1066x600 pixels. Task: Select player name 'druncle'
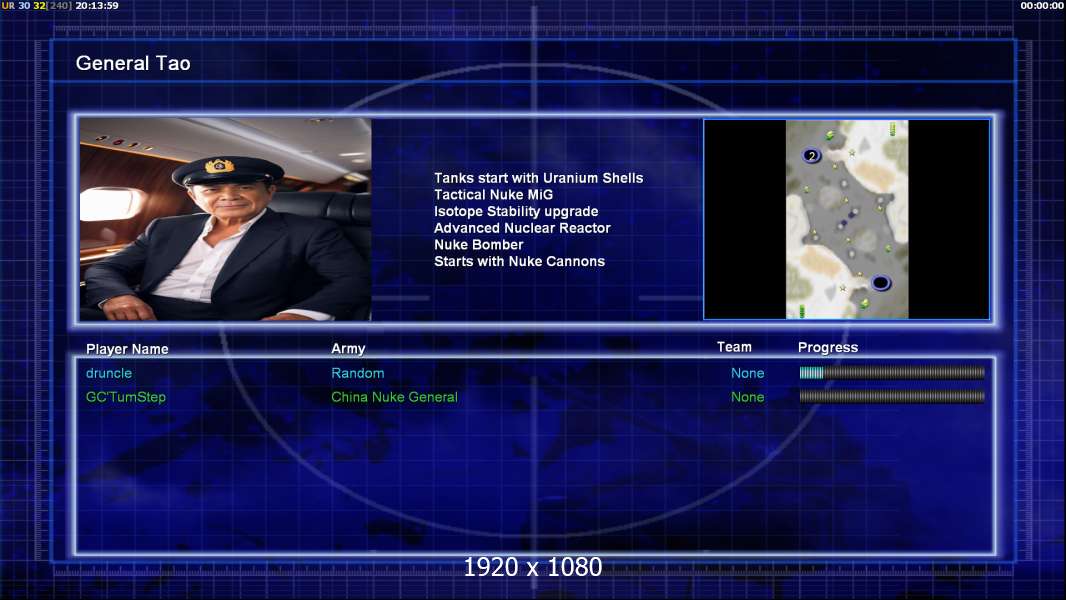pos(109,373)
